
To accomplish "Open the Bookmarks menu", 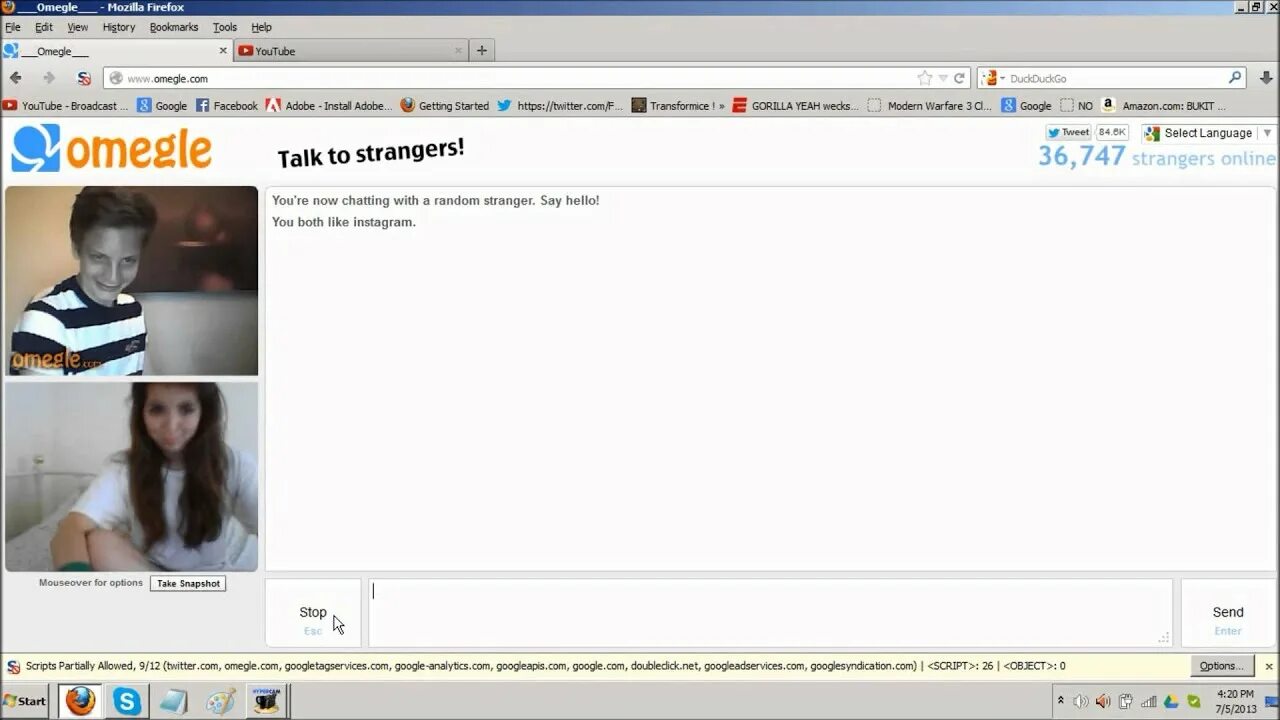I will (174, 27).
